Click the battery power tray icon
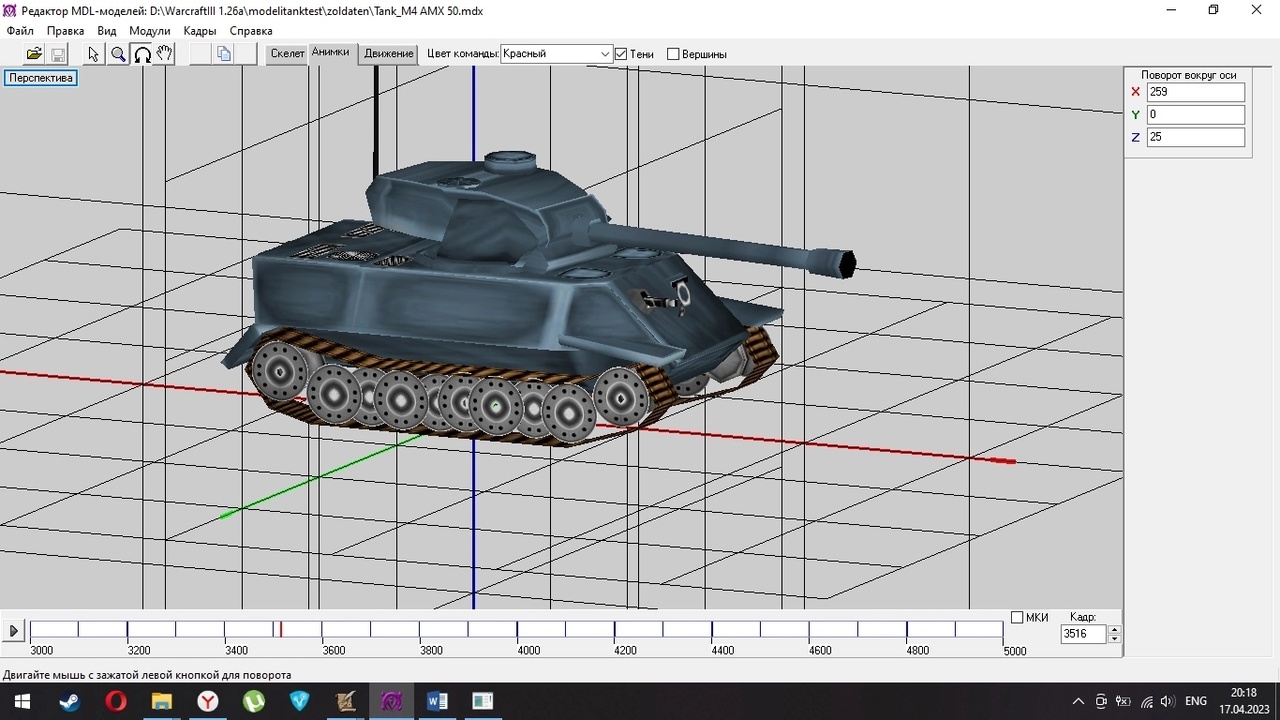Image resolution: width=1280 pixels, height=720 pixels. (1123, 701)
